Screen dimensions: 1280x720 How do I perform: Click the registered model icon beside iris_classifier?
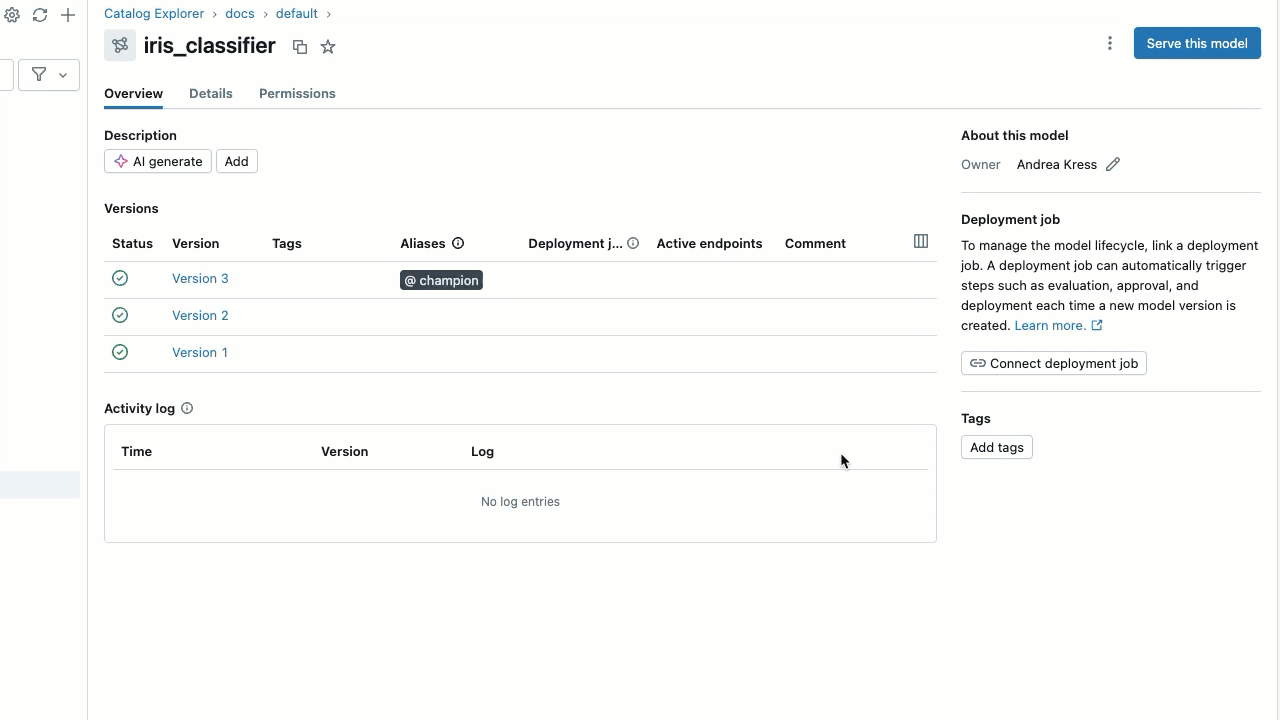click(119, 46)
